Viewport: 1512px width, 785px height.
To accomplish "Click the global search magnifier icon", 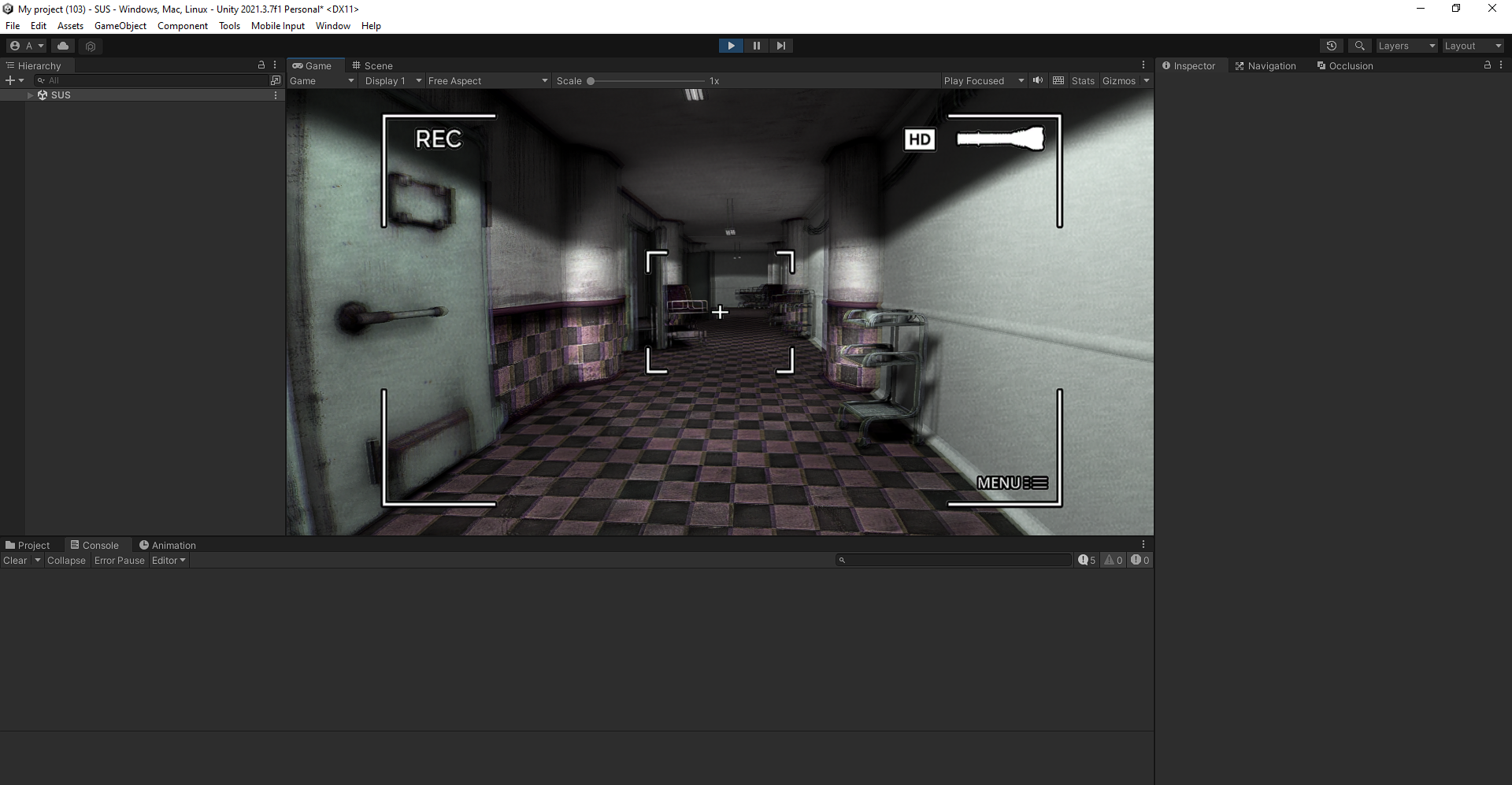I will coord(1359,46).
